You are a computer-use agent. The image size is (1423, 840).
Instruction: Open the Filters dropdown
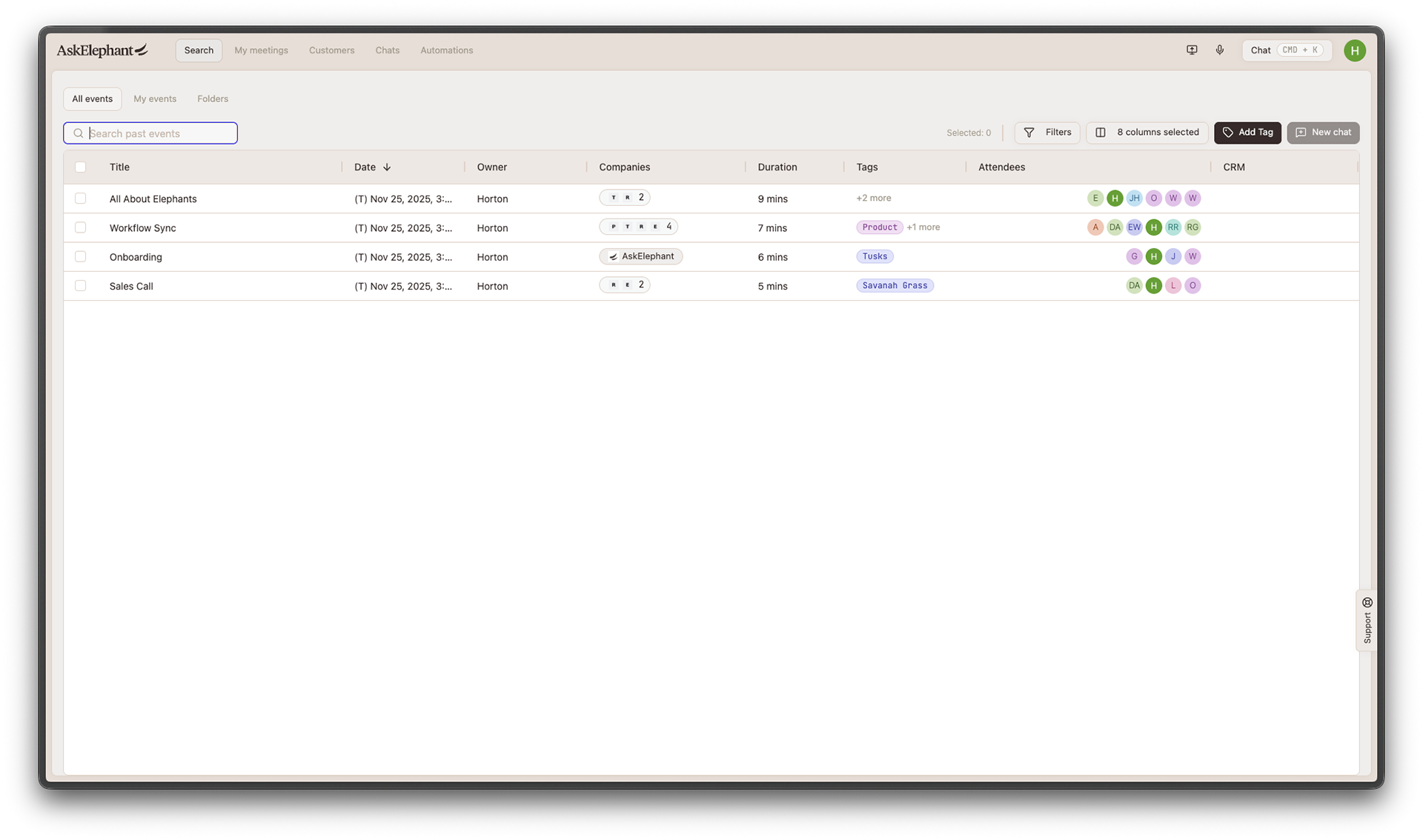click(1047, 133)
